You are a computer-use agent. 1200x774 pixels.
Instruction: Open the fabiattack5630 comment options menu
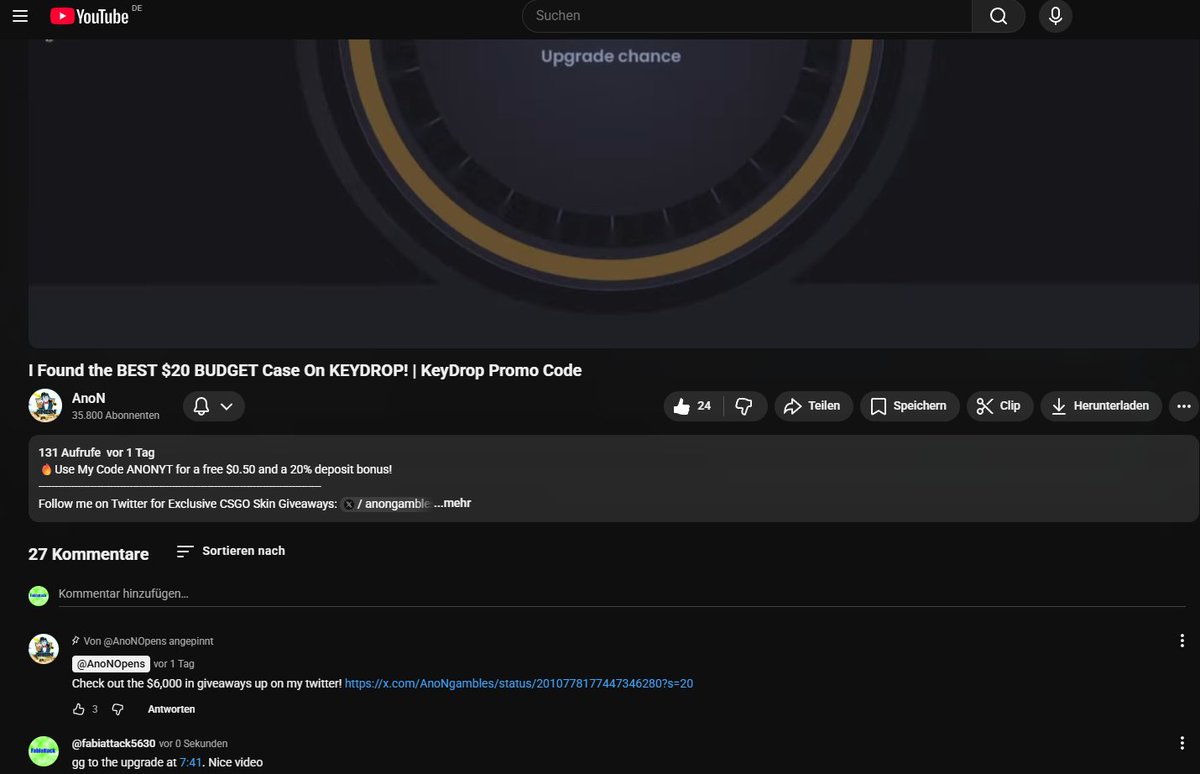click(1183, 743)
